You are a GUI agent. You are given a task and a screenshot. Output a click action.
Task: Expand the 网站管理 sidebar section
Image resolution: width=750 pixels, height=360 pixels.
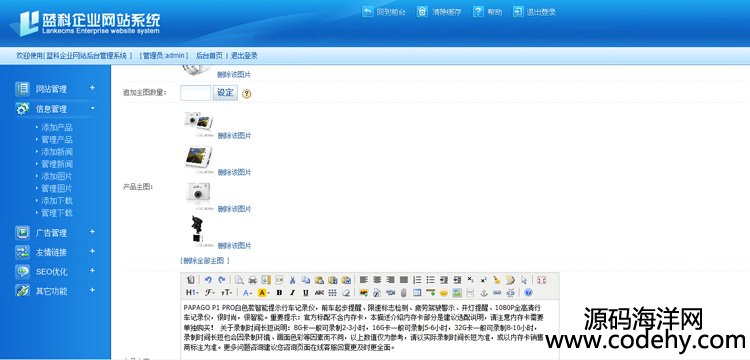click(92, 88)
